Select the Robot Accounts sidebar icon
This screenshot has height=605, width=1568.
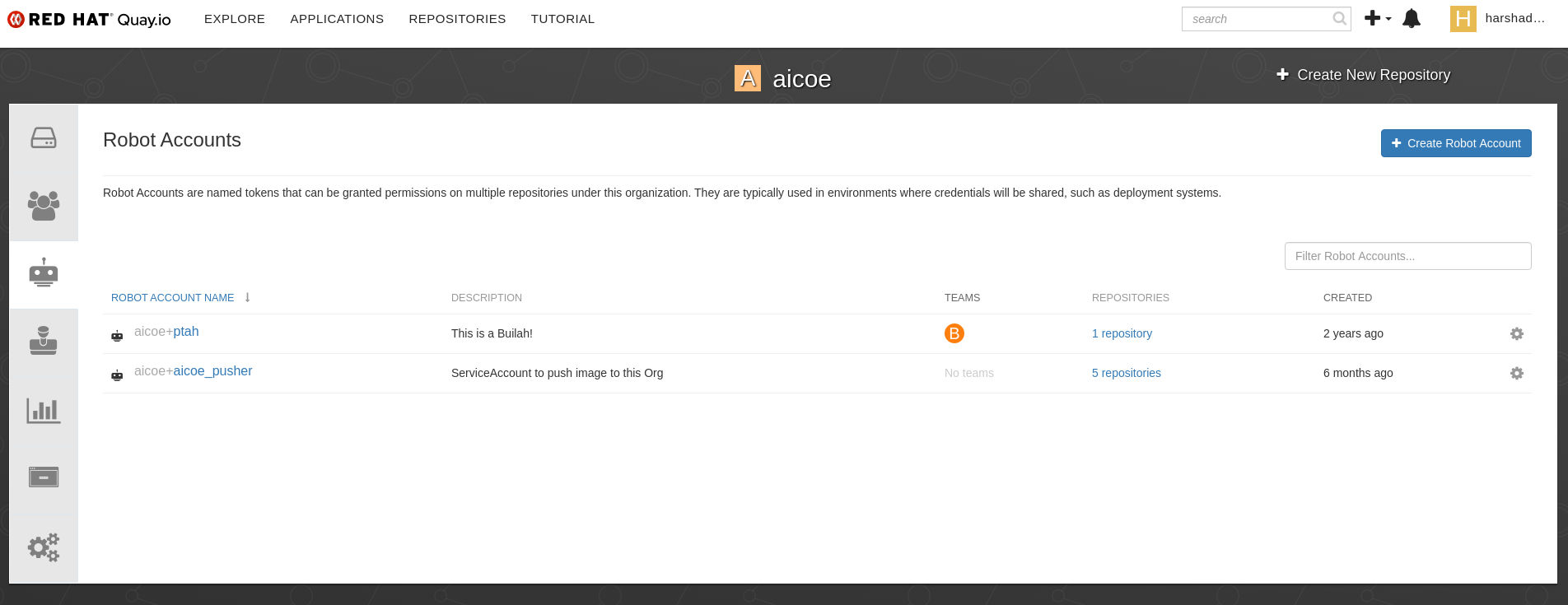point(44,273)
